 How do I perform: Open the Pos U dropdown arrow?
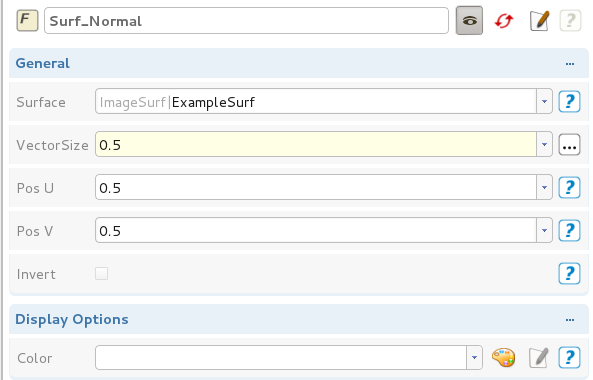(x=545, y=187)
